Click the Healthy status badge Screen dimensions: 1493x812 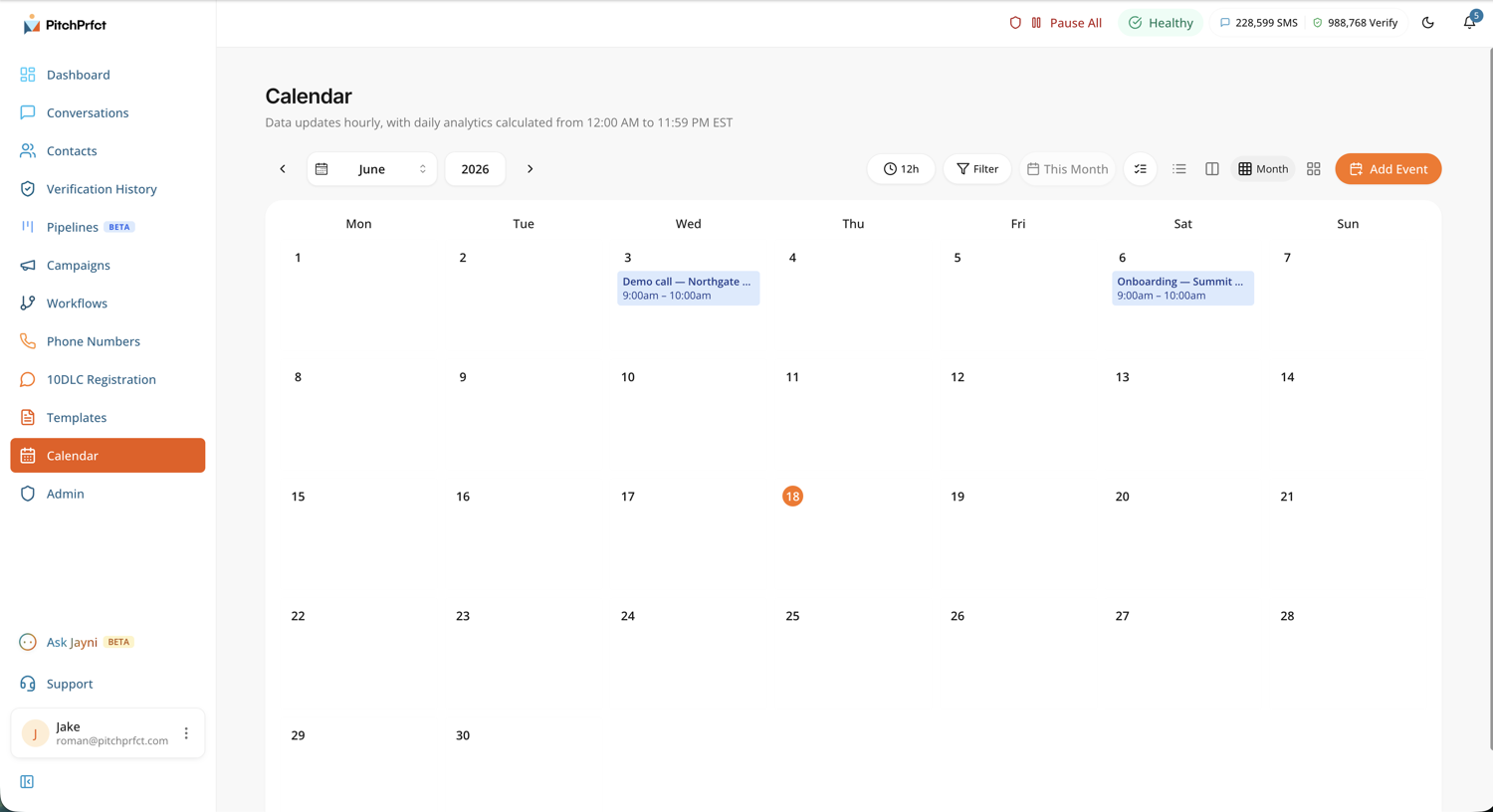tap(1161, 23)
